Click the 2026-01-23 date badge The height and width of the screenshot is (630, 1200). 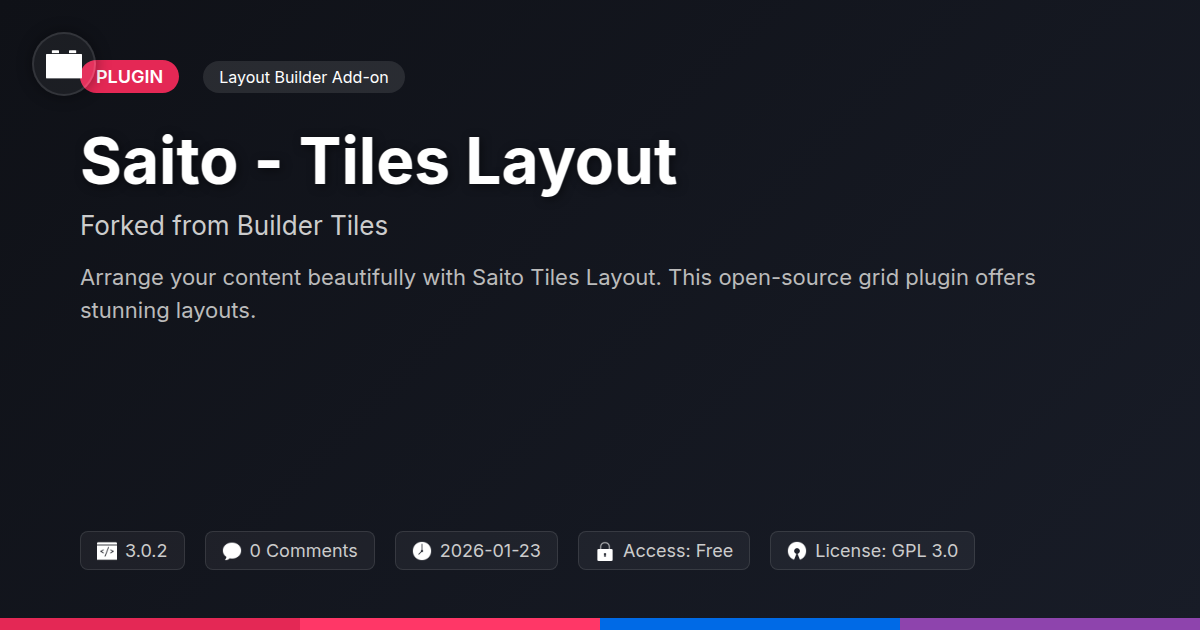(490, 551)
